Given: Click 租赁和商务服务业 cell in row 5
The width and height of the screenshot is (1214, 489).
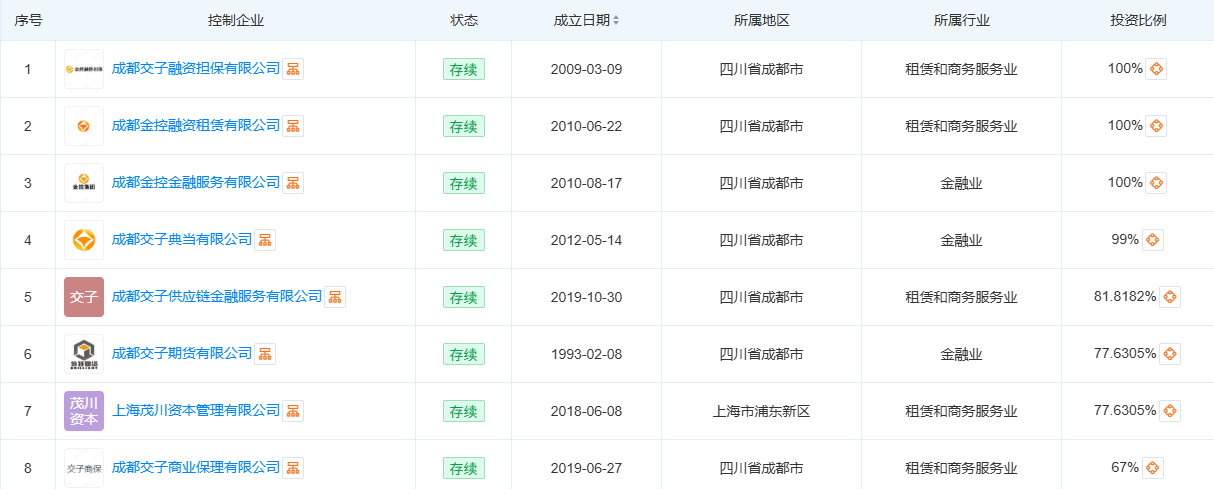Looking at the screenshot, I should [961, 297].
